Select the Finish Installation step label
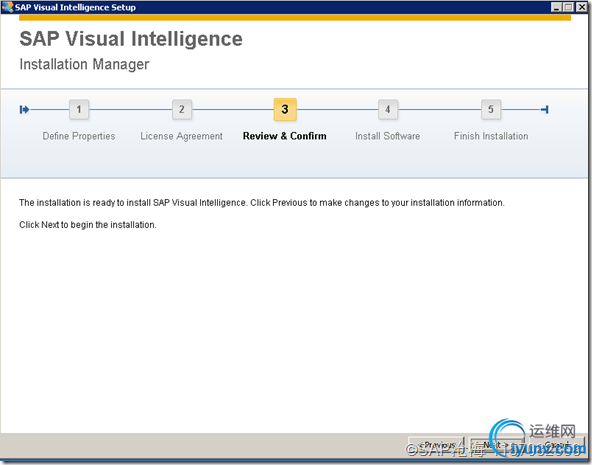 tap(491, 136)
